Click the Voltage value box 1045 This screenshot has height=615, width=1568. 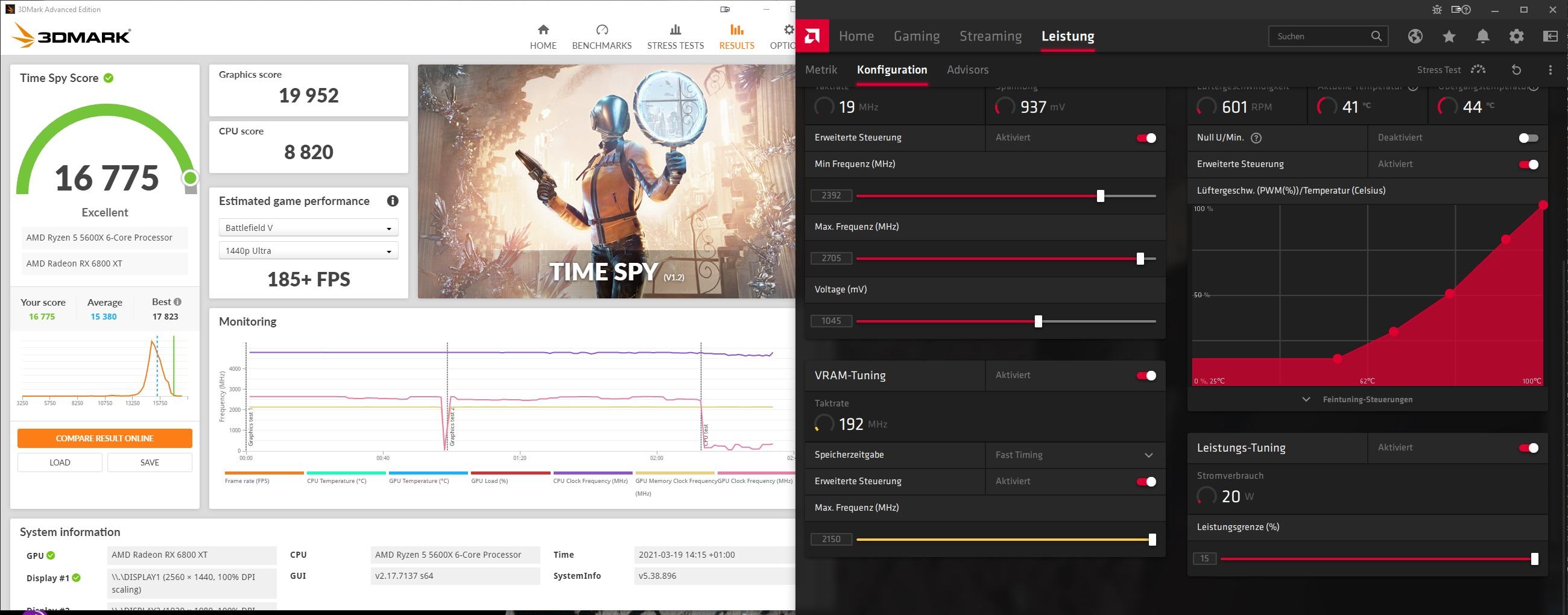(832, 321)
